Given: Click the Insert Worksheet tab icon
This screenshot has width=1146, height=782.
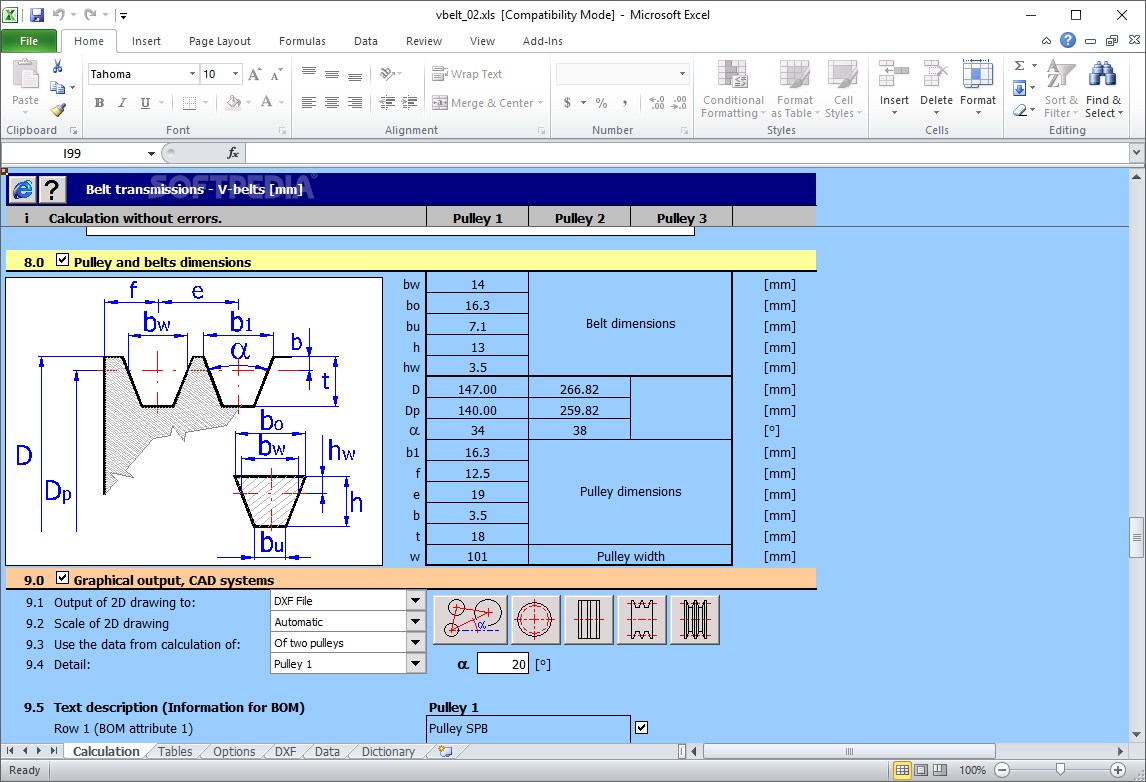Looking at the screenshot, I should pos(444,751).
